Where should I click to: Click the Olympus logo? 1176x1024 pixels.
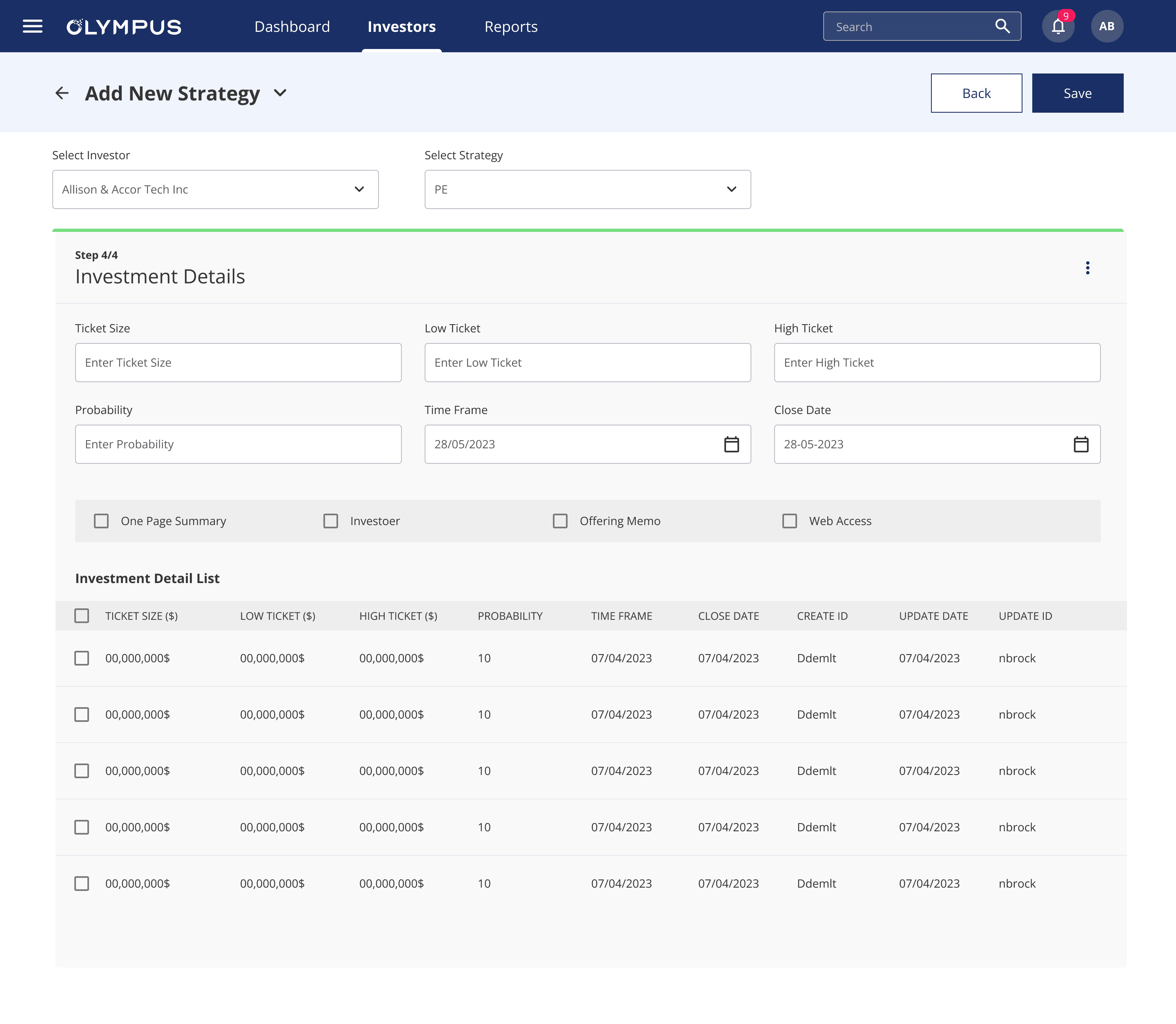tap(124, 27)
